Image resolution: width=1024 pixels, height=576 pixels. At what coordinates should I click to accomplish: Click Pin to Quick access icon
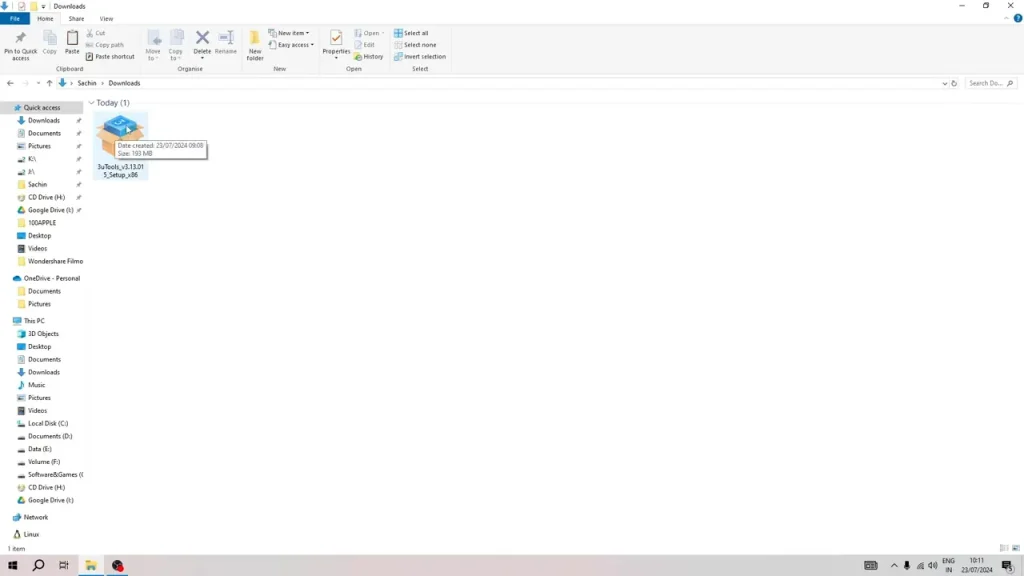tap(20, 45)
